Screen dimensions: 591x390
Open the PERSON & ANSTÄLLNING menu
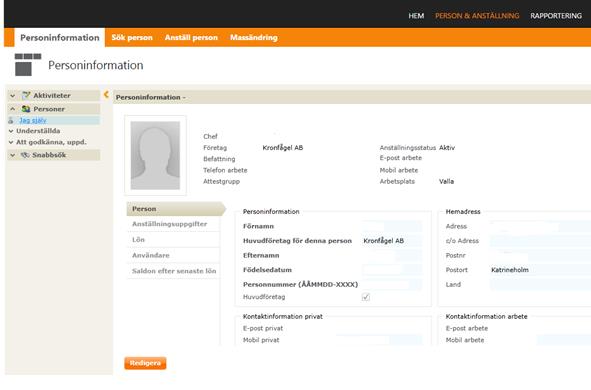click(x=477, y=16)
